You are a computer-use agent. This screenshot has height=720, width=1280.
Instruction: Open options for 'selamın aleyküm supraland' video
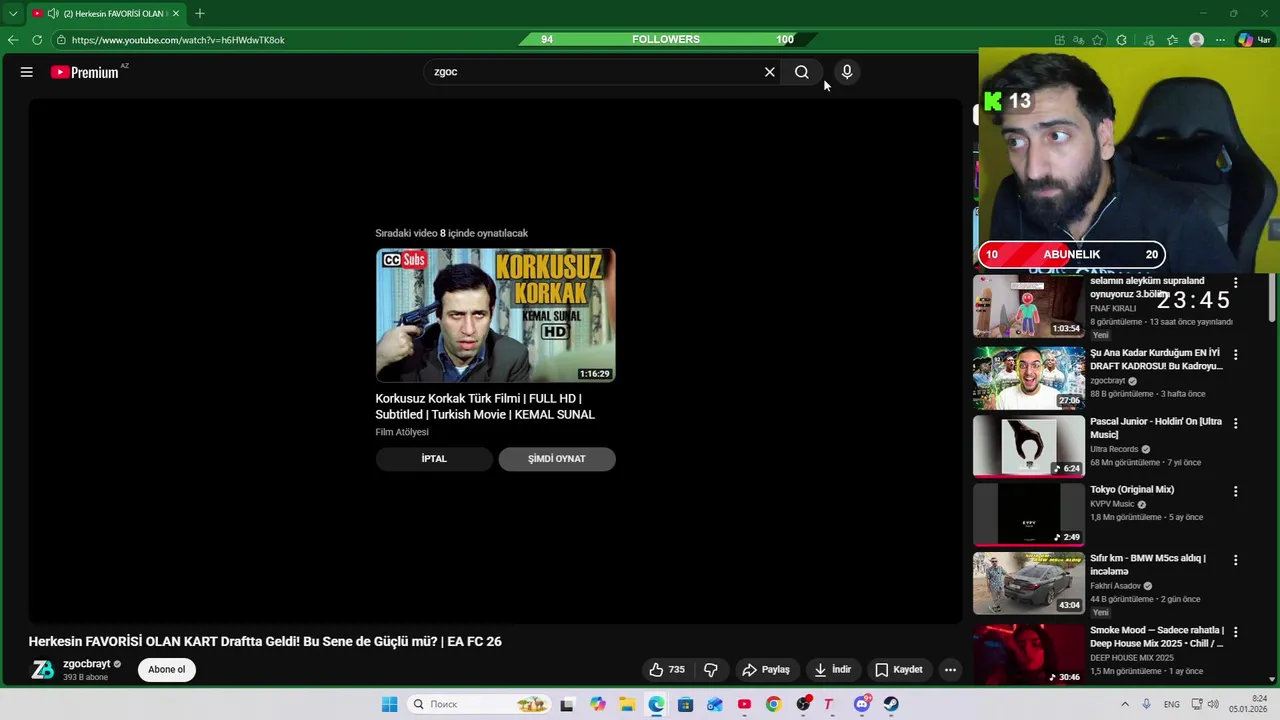1235,284
